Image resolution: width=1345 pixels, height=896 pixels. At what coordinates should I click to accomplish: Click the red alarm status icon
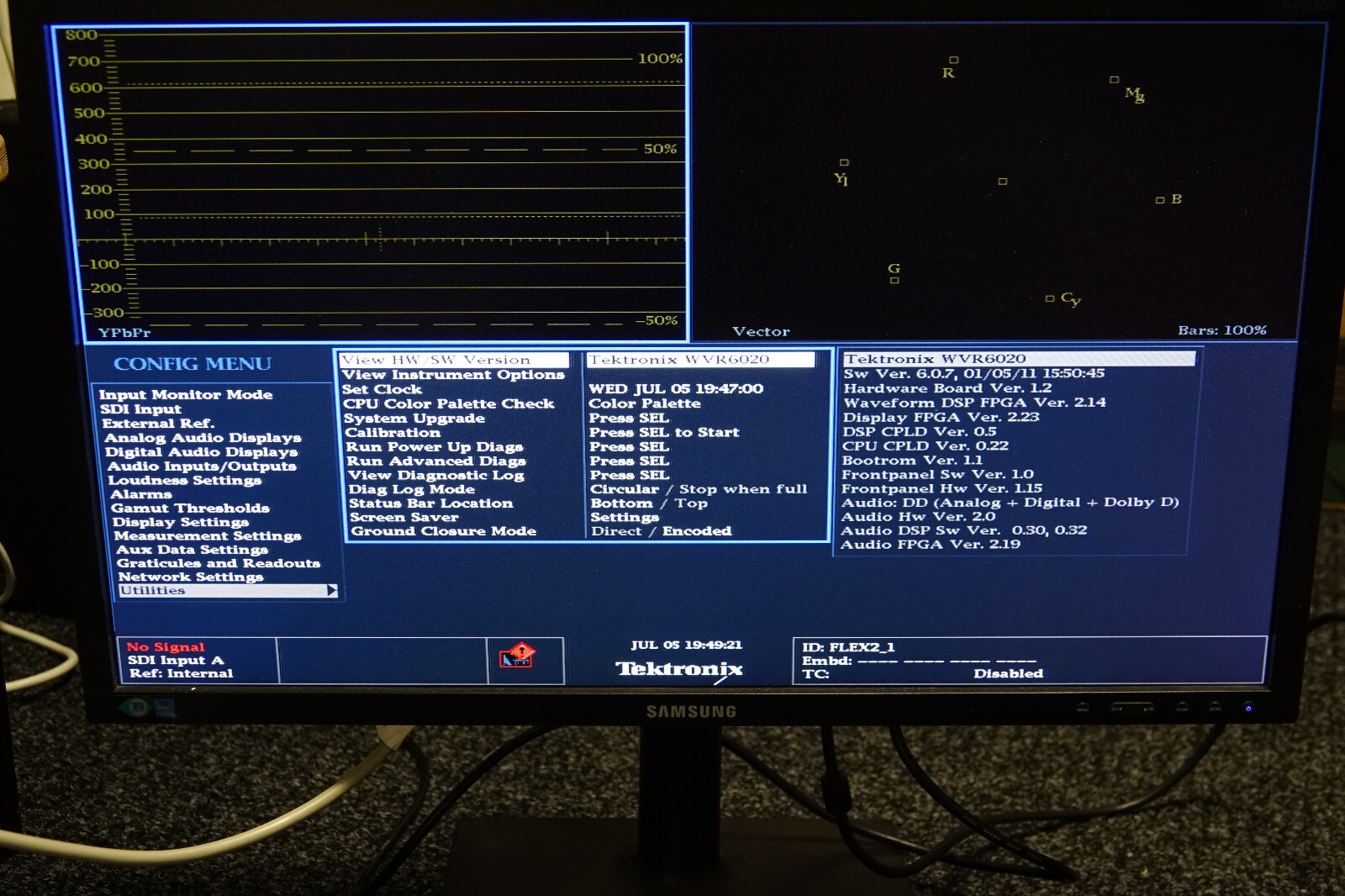point(517,656)
